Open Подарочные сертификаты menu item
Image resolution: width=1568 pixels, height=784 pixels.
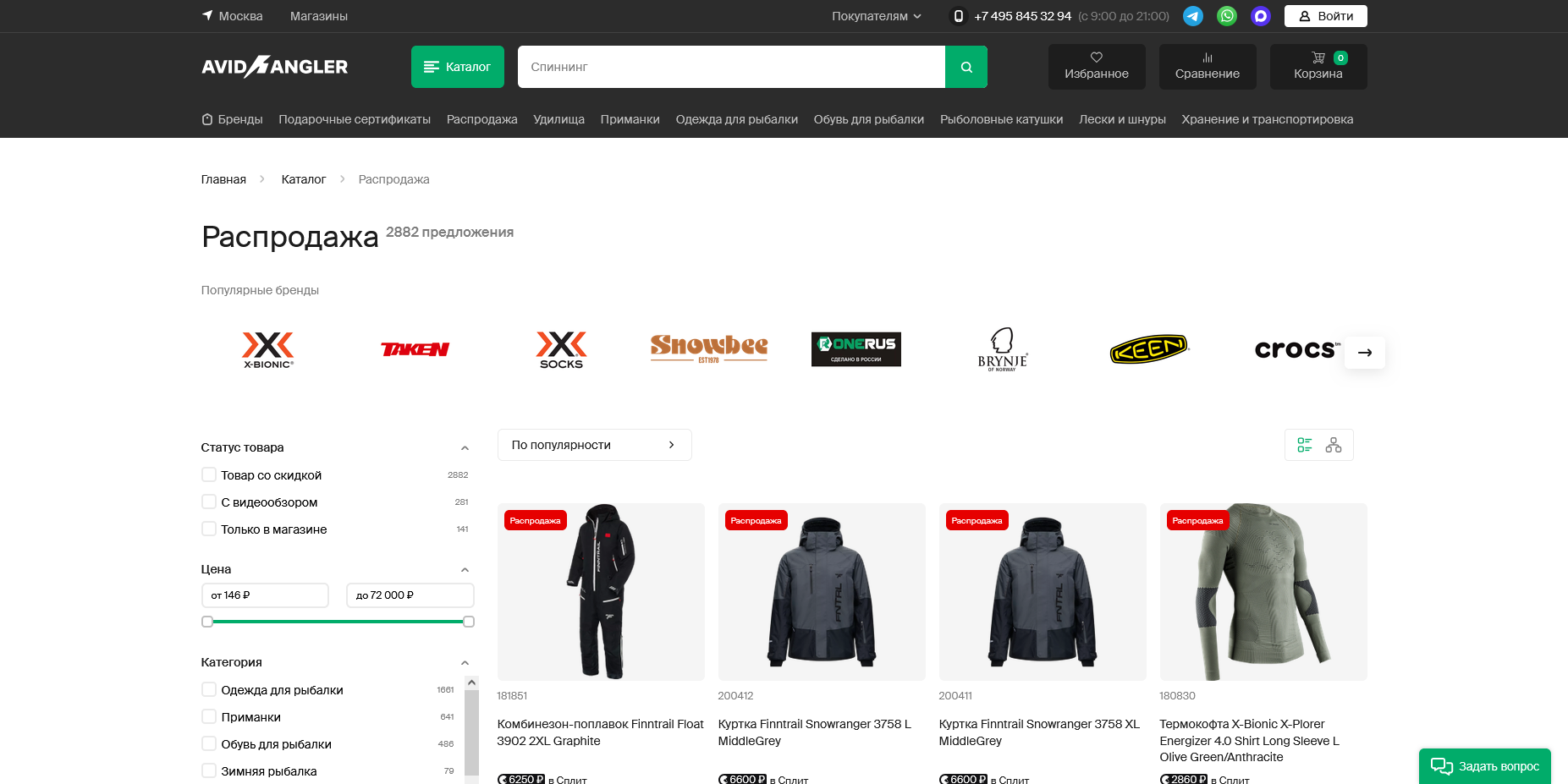[x=355, y=119]
